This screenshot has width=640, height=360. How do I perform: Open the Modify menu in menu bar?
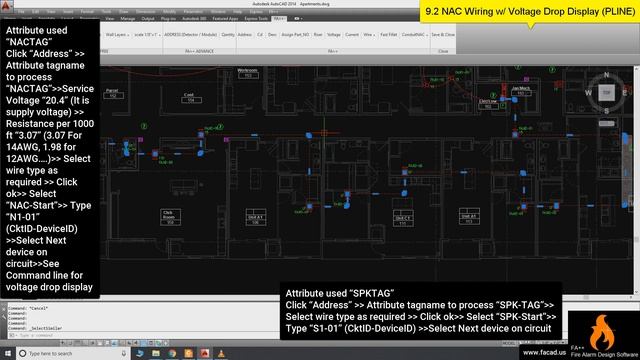pyautogui.click(x=169, y=12)
